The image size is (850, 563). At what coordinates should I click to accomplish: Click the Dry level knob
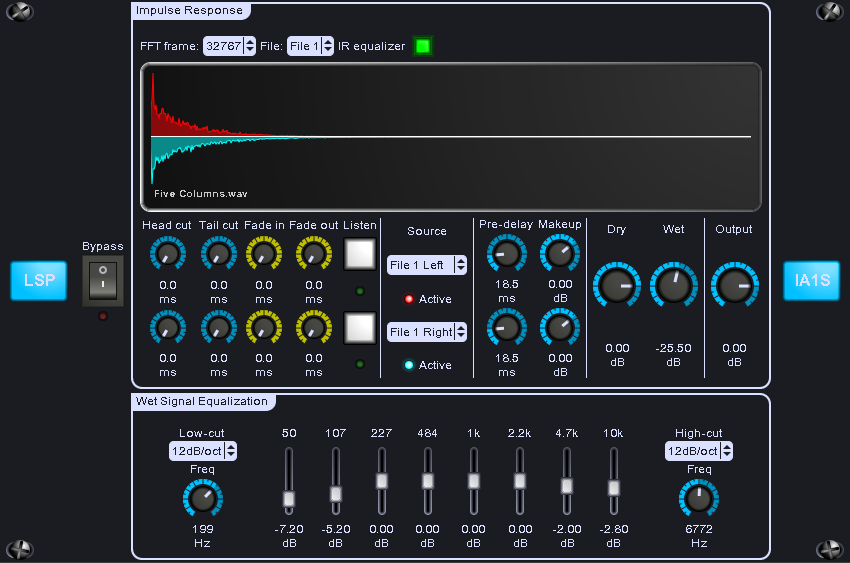click(x=617, y=286)
